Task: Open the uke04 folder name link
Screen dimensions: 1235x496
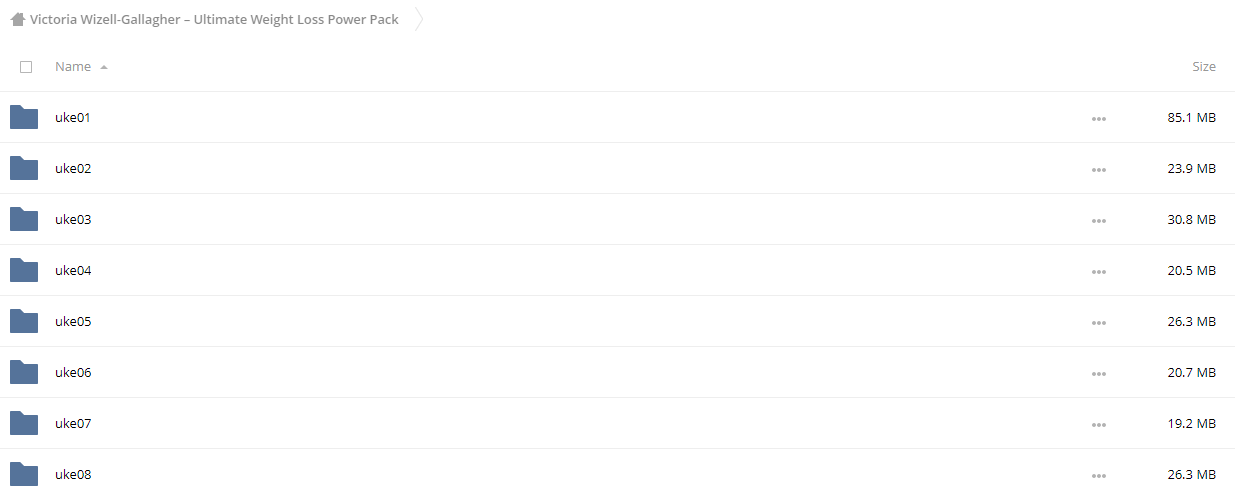Action: pyautogui.click(x=73, y=270)
